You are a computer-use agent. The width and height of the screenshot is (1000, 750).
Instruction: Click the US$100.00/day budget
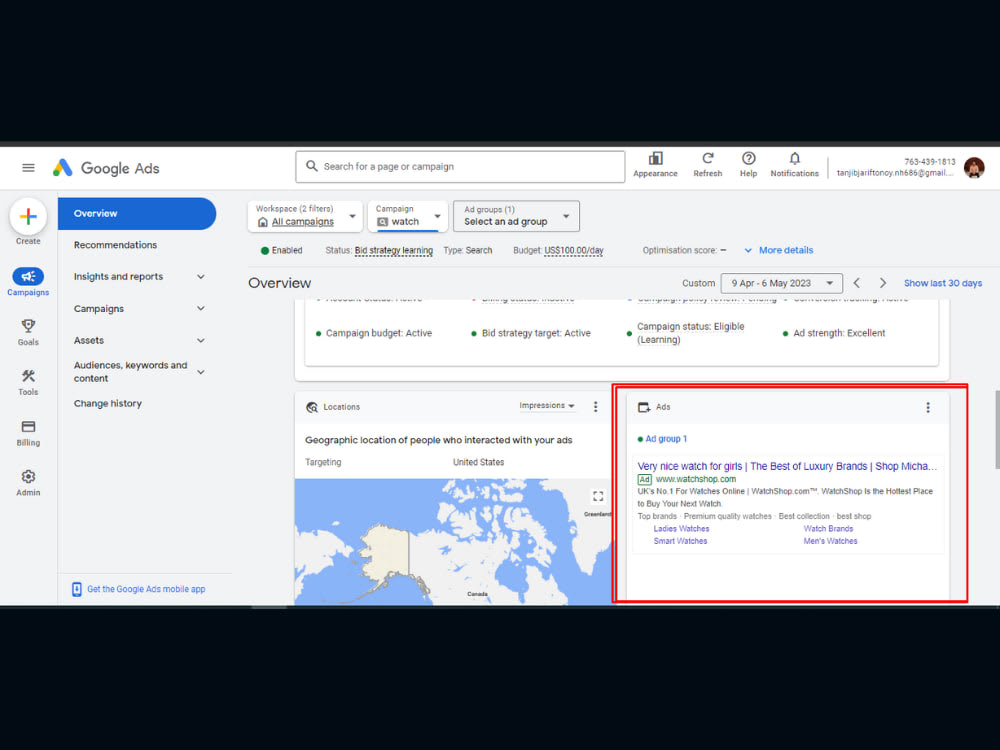point(573,250)
